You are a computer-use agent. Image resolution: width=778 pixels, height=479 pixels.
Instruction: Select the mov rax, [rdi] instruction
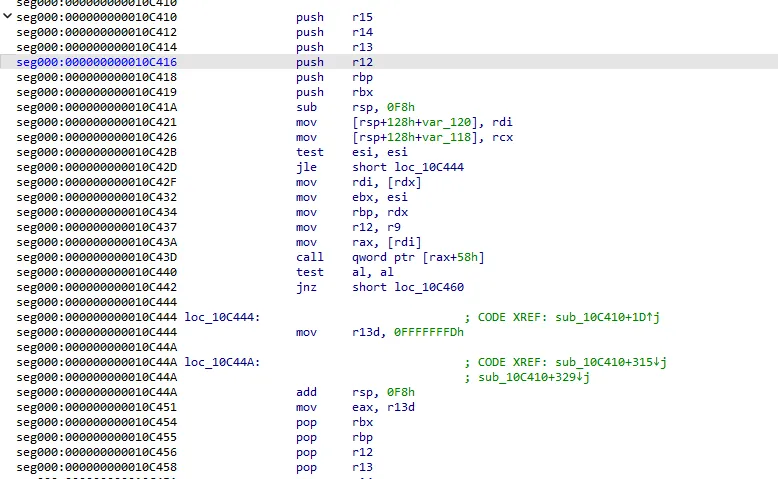click(358, 242)
